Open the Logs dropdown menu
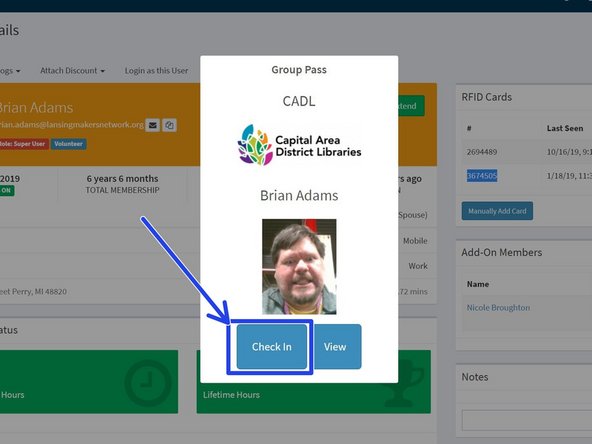 point(10,71)
